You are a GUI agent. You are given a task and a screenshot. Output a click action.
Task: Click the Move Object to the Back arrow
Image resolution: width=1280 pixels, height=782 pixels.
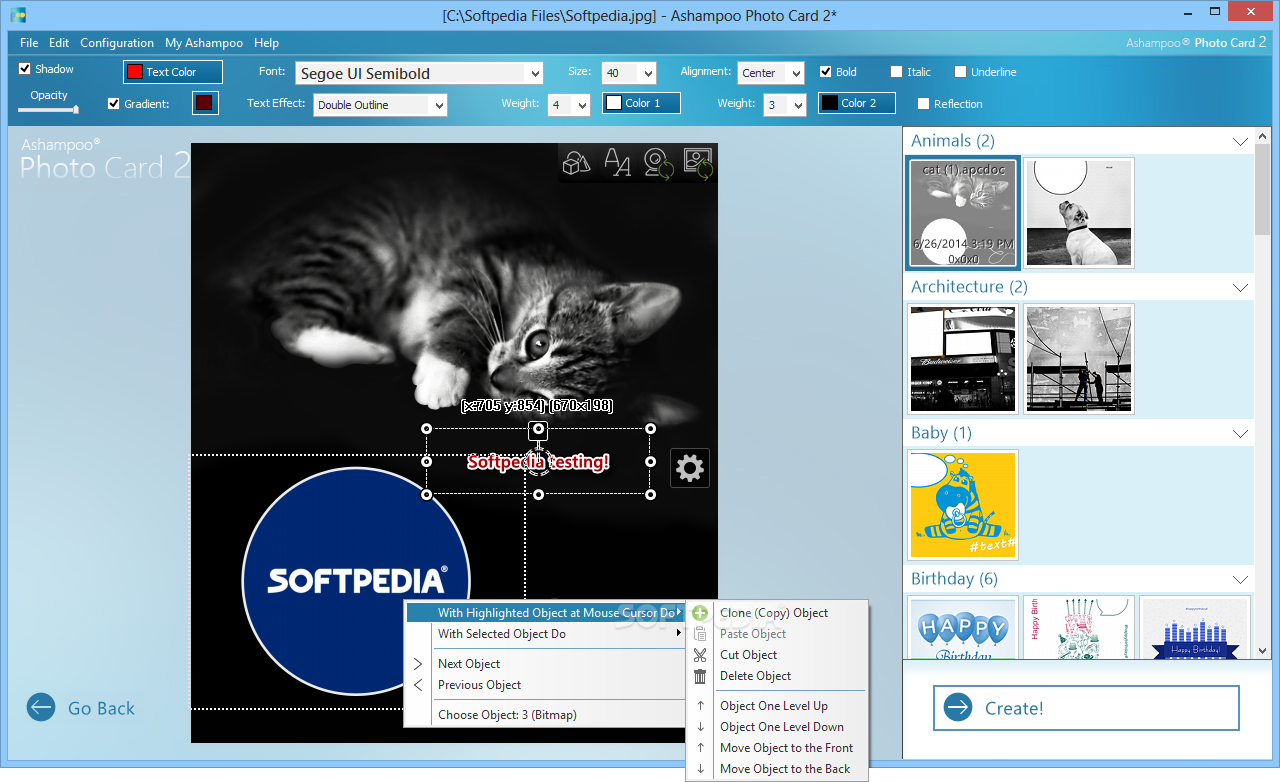click(x=701, y=769)
